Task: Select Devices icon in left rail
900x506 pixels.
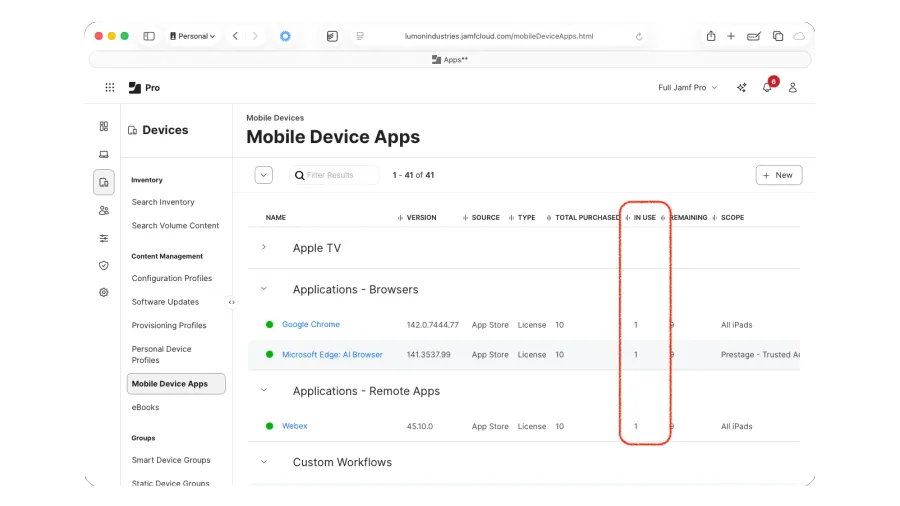Action: click(x=104, y=182)
